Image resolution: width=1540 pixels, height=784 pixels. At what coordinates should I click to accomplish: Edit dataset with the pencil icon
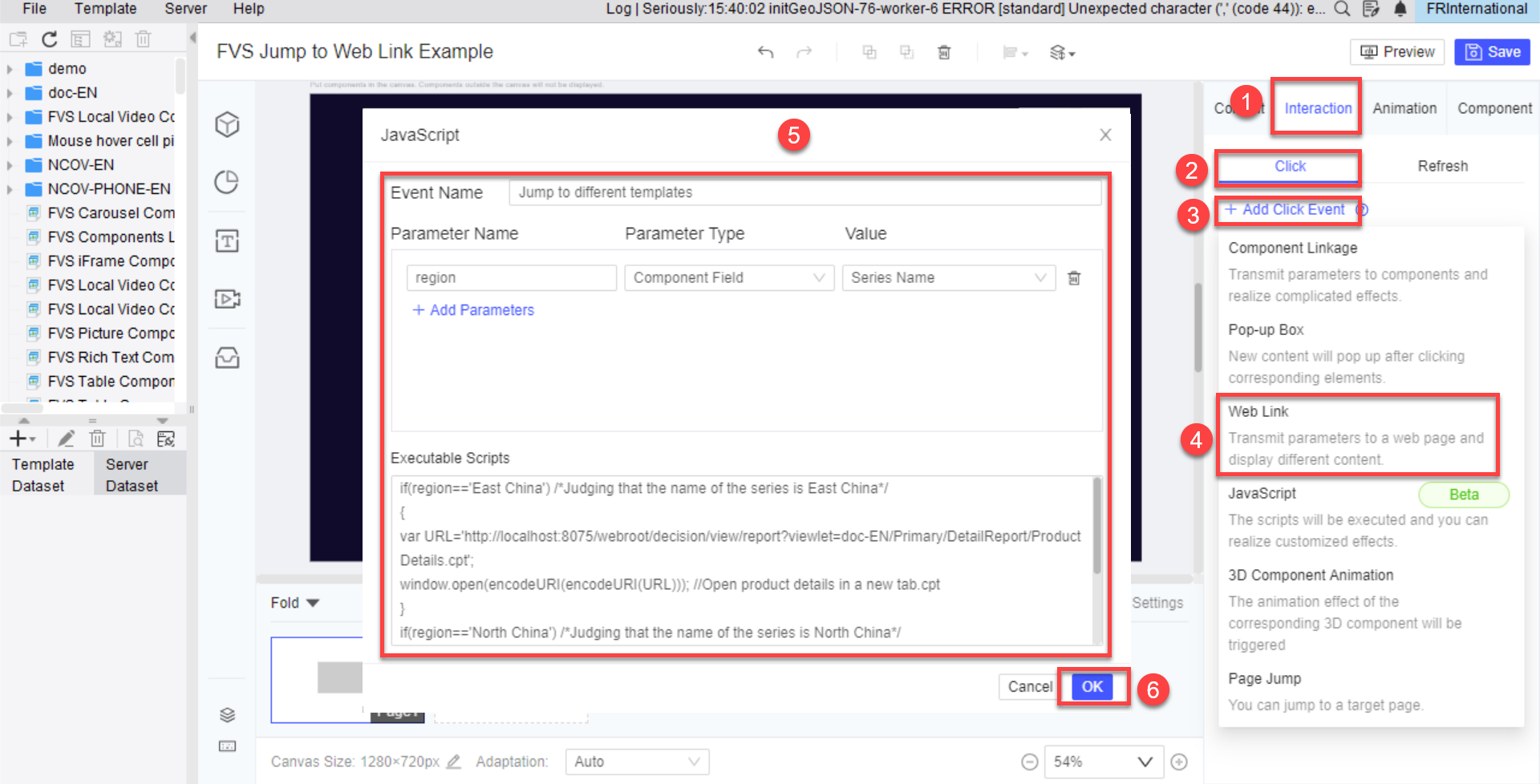(x=66, y=438)
